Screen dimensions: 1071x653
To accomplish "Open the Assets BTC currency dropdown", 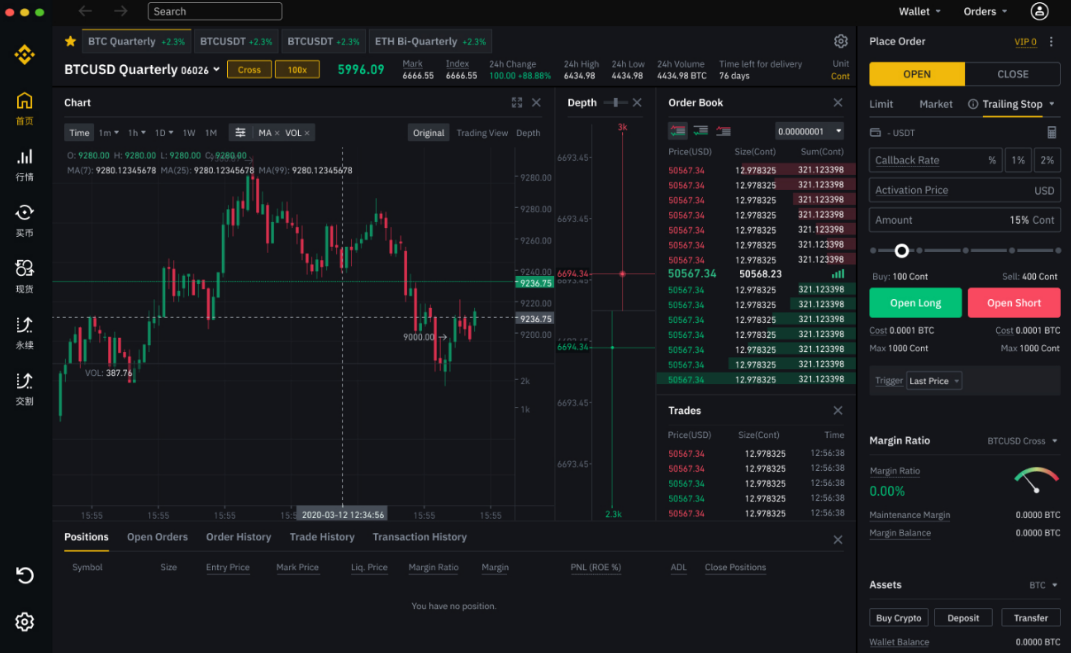I will point(1044,585).
